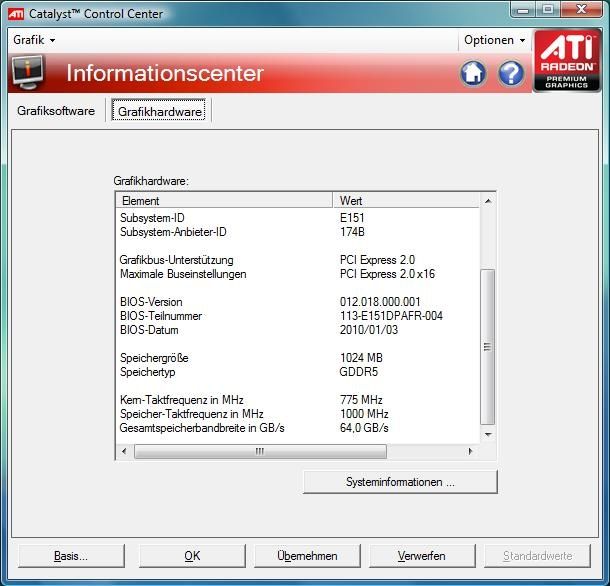Click the value 012.018.000.001
Image resolution: width=610 pixels, height=586 pixels.
click(x=380, y=302)
